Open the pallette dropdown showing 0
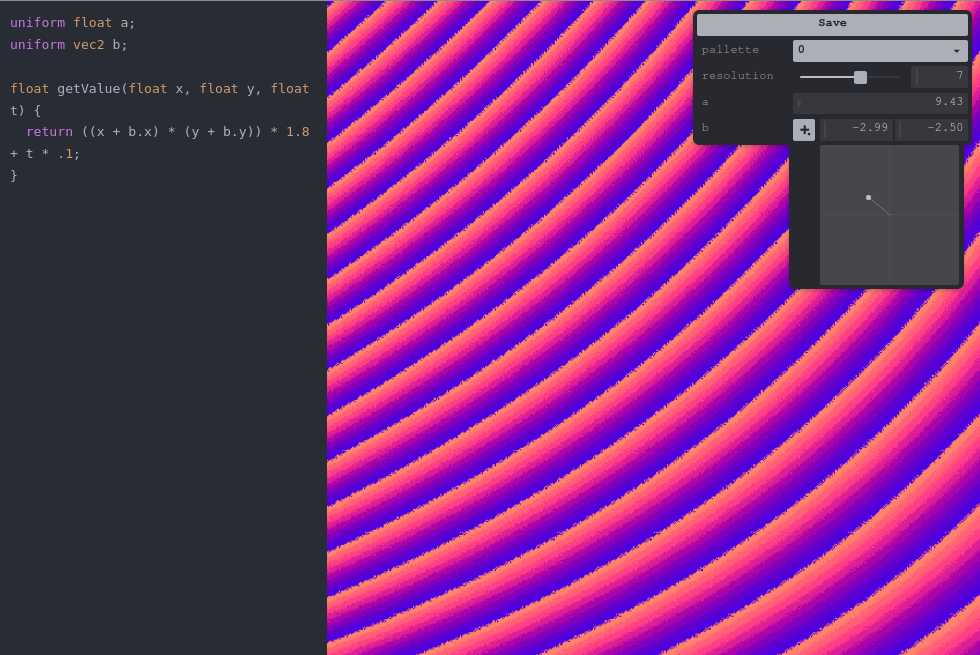This screenshot has height=655, width=980. pyautogui.click(x=879, y=50)
